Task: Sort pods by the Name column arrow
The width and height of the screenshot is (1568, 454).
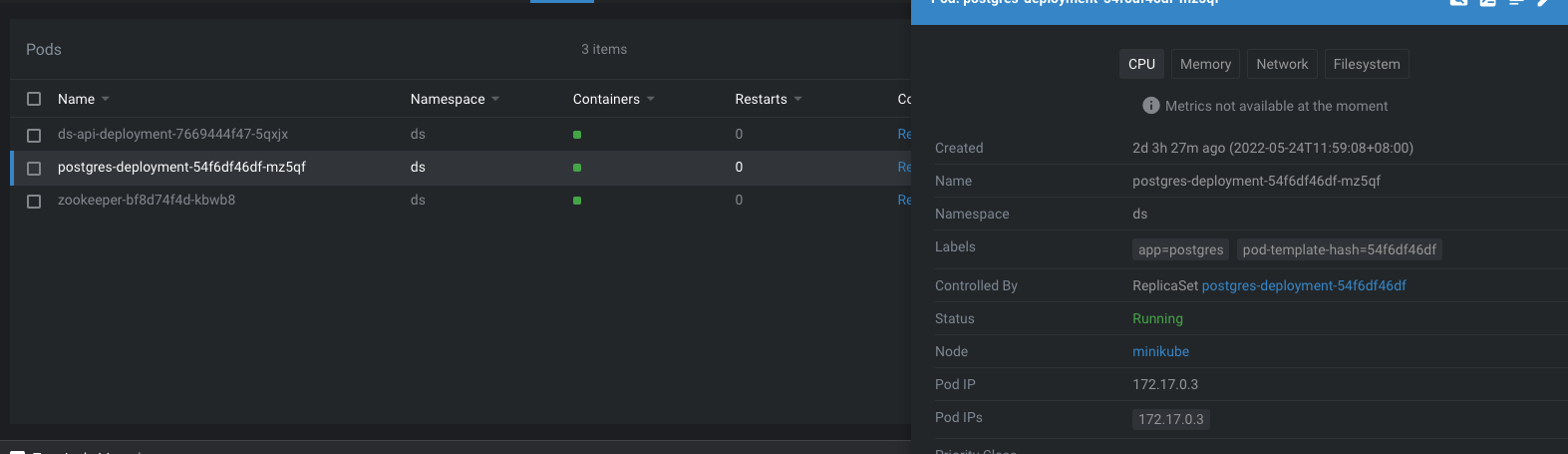Action: (x=106, y=99)
